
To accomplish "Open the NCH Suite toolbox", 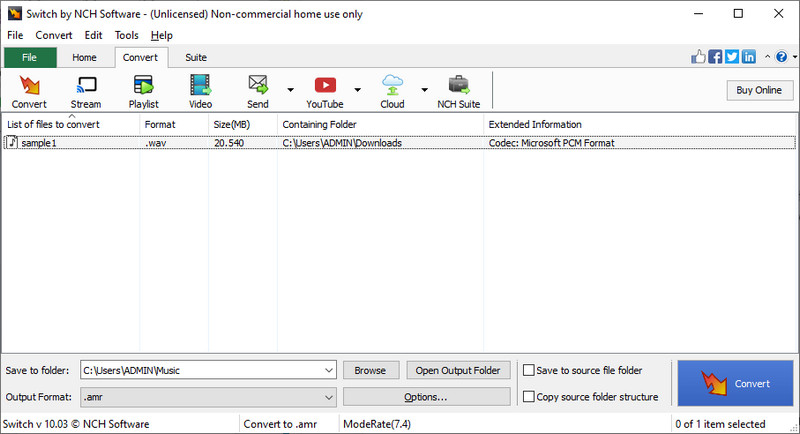I will (459, 85).
